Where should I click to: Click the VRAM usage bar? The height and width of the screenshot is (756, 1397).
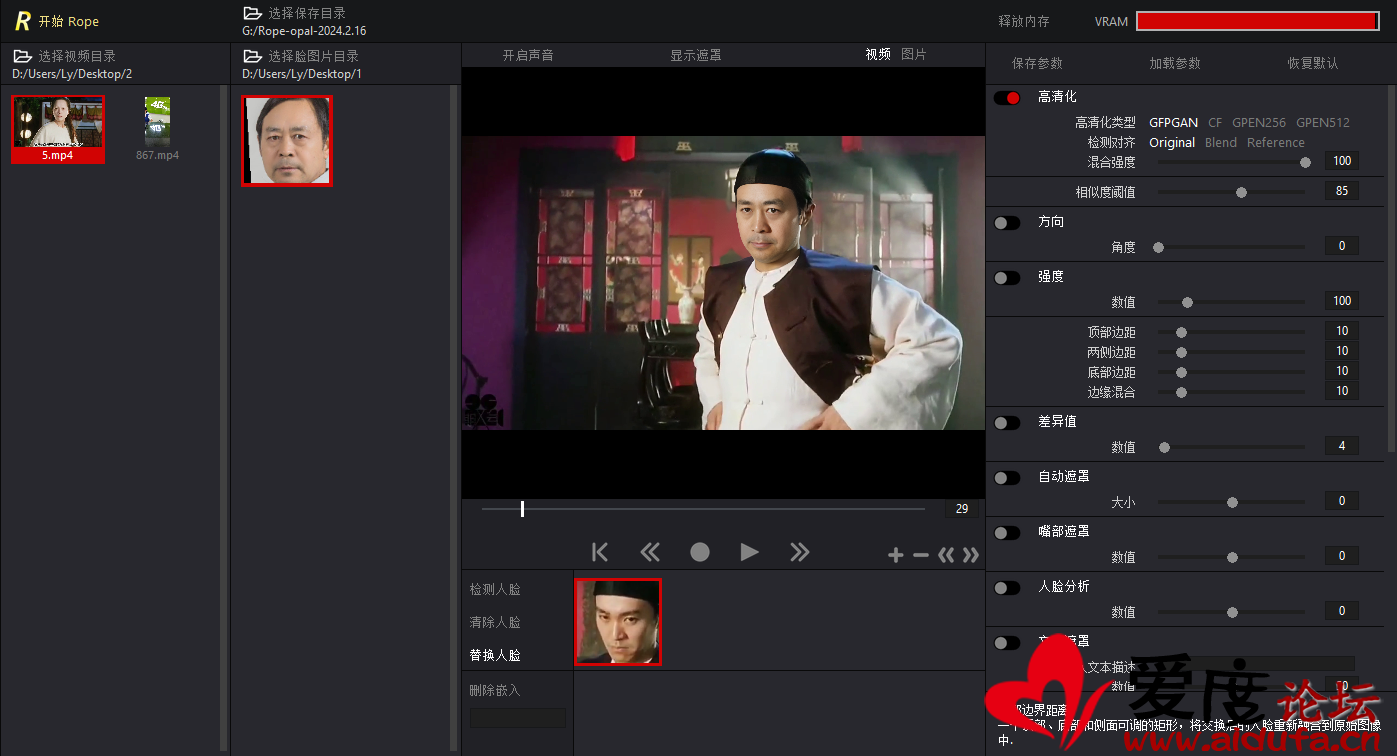point(1258,21)
